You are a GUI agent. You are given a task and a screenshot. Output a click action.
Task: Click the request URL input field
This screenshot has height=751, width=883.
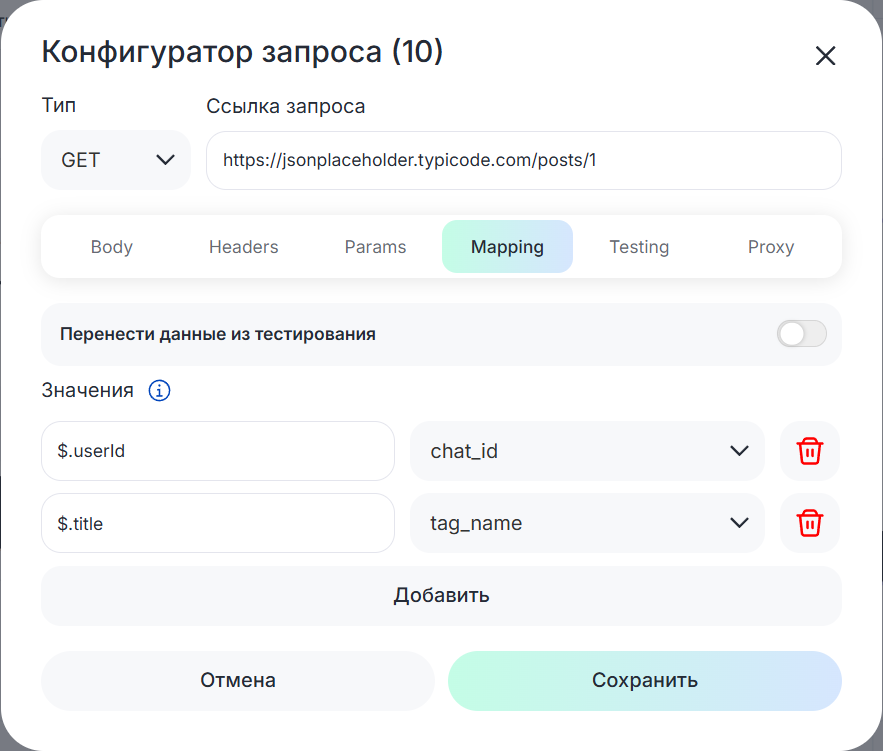coord(523,160)
